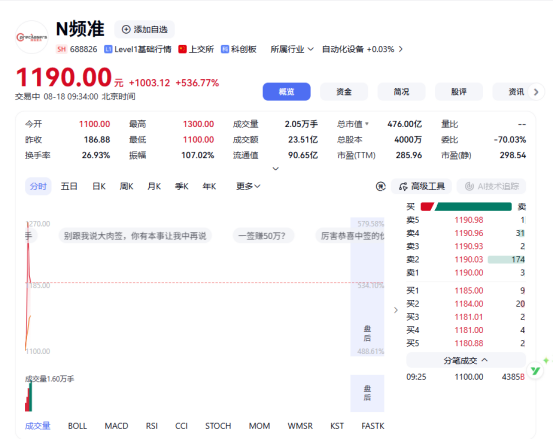Click the Level1基础行情 badge
Viewport: 554px width, 440px height.
(x=137, y=49)
